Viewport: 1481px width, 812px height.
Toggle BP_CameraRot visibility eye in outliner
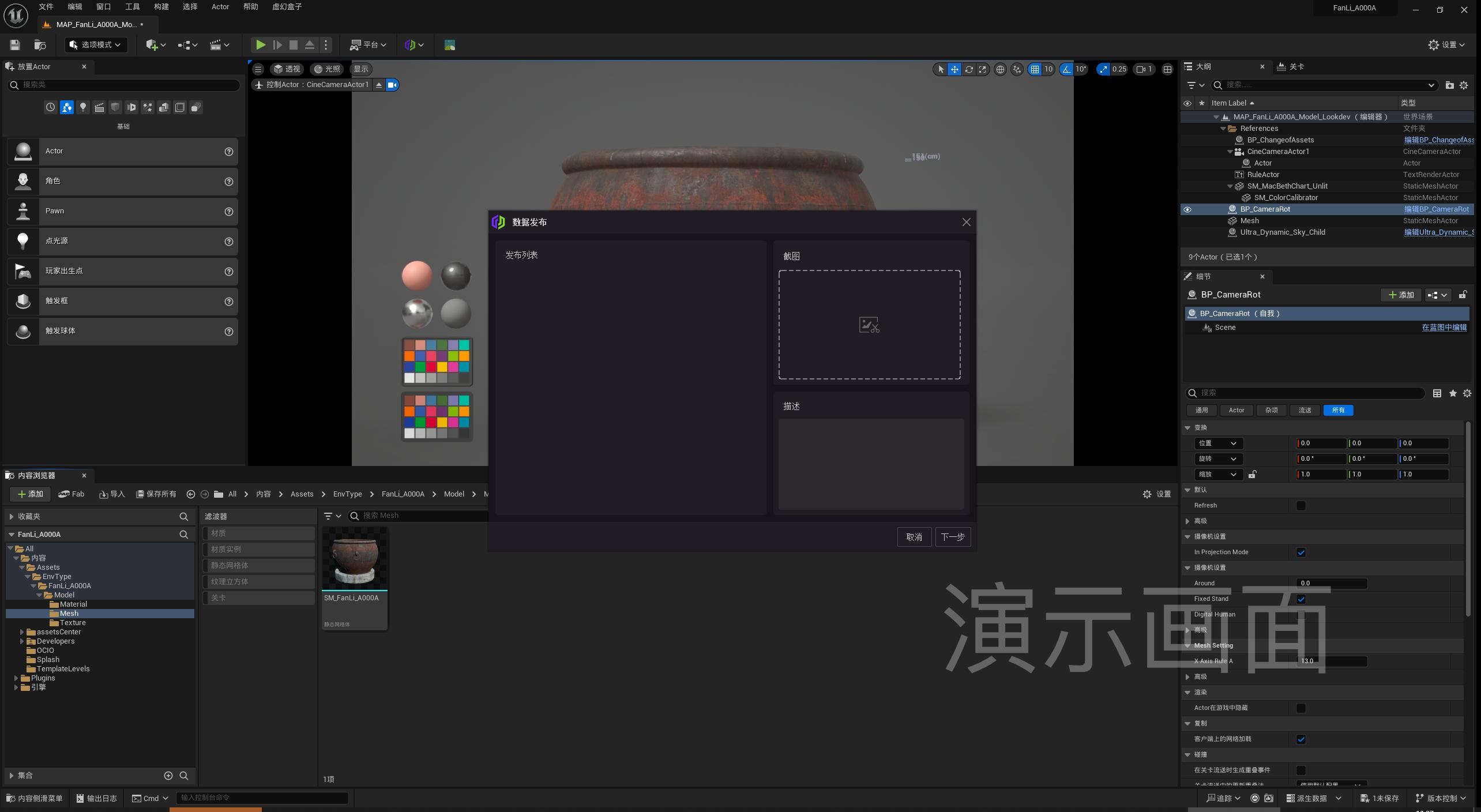[x=1187, y=209]
